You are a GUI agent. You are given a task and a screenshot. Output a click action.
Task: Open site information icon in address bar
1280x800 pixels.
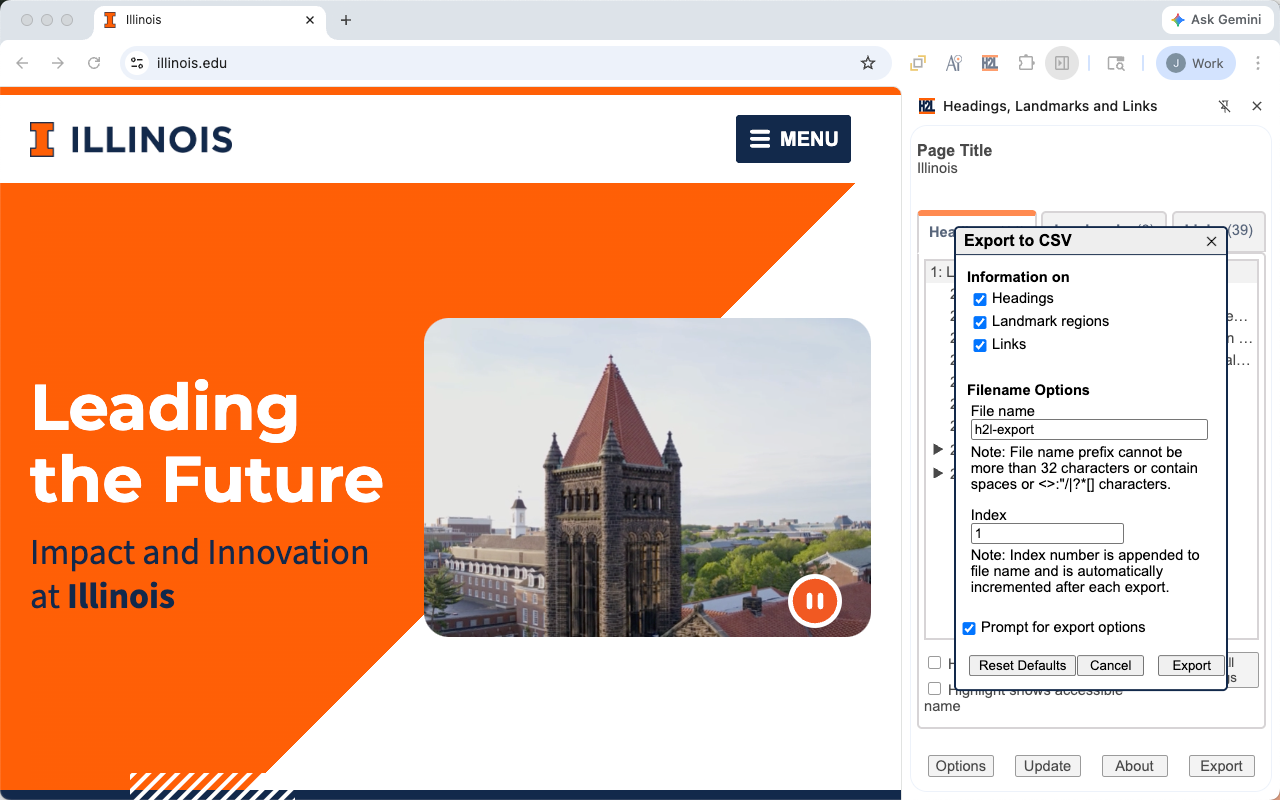tap(138, 63)
